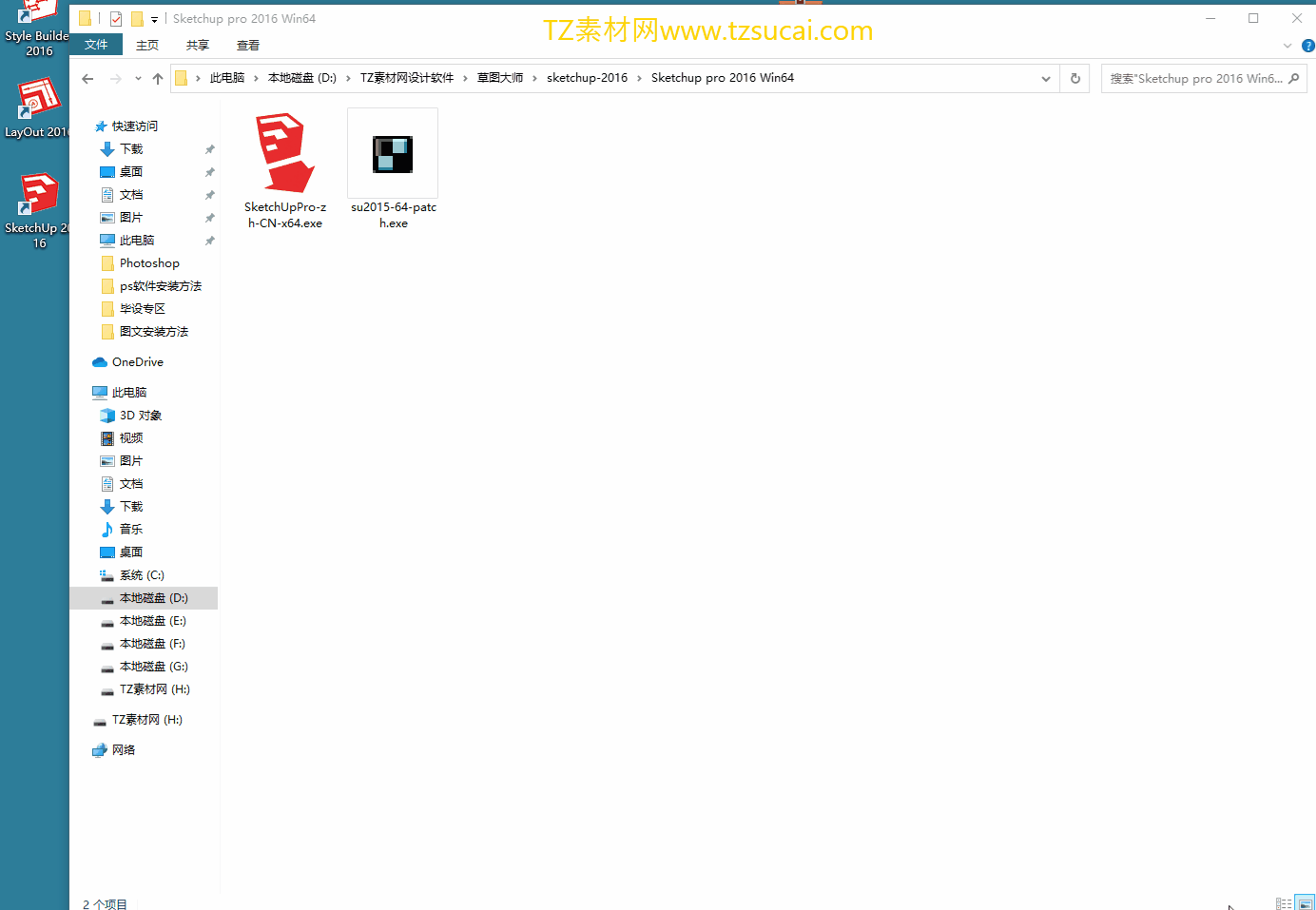Open the 主页 ribbon tab
The width and height of the screenshot is (1316, 910).
pyautogui.click(x=147, y=45)
